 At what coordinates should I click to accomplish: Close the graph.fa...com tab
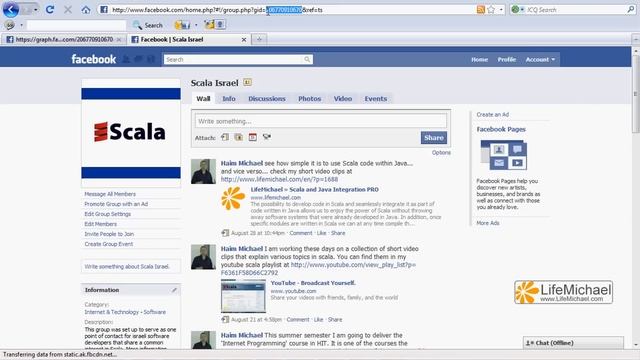pyautogui.click(x=119, y=40)
